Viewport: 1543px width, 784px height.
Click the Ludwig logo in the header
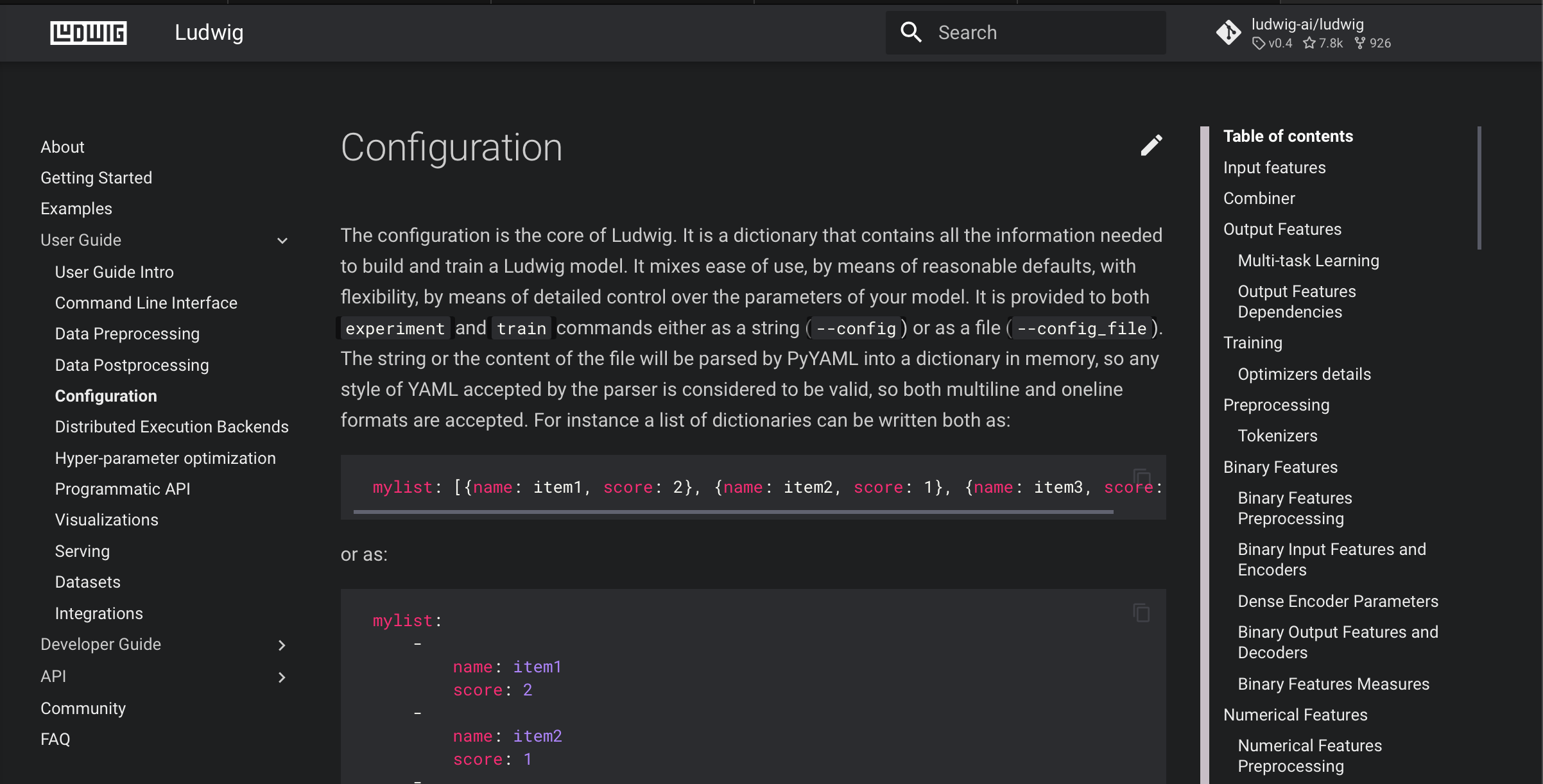87,32
